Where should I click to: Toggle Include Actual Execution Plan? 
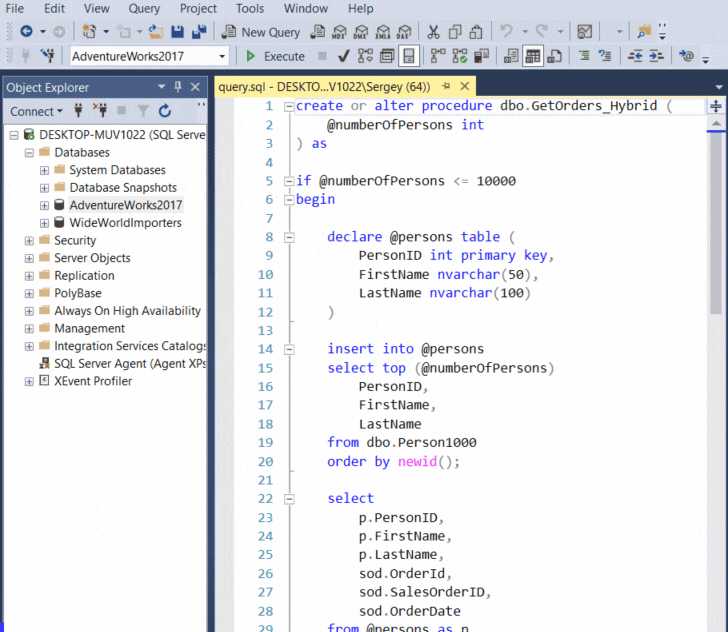coord(438,56)
